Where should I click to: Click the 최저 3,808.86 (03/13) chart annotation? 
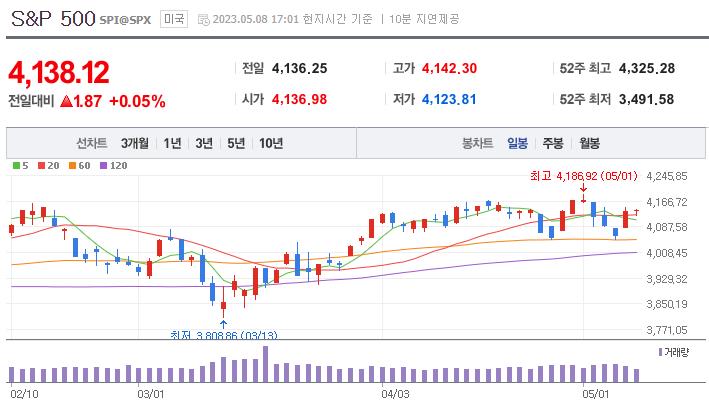tap(224, 335)
